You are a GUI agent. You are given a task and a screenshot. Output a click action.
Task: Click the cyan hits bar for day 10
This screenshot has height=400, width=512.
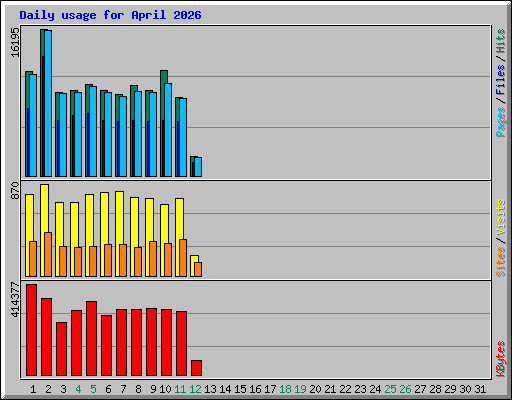click(x=168, y=130)
